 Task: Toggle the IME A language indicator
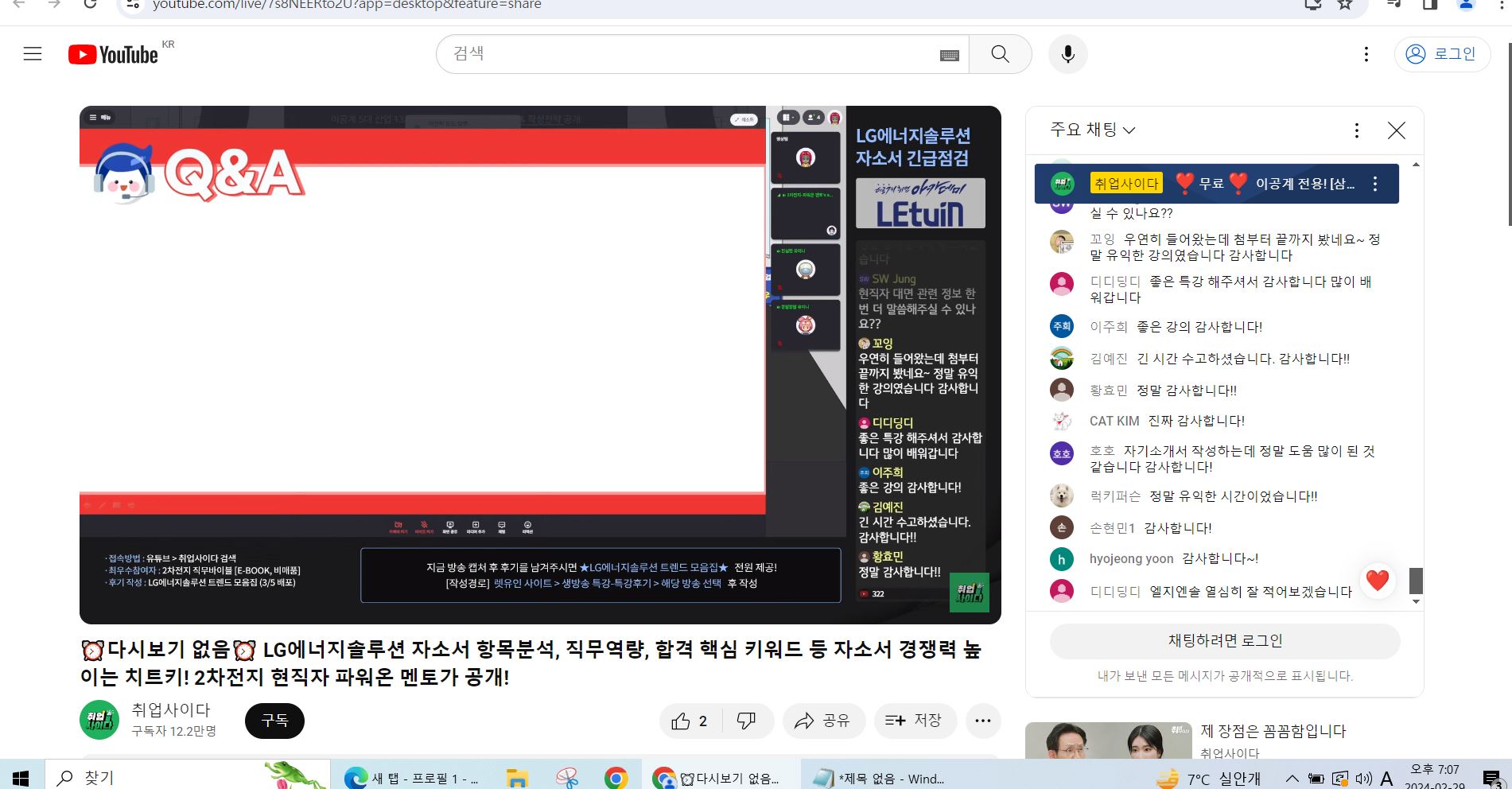(x=1386, y=779)
